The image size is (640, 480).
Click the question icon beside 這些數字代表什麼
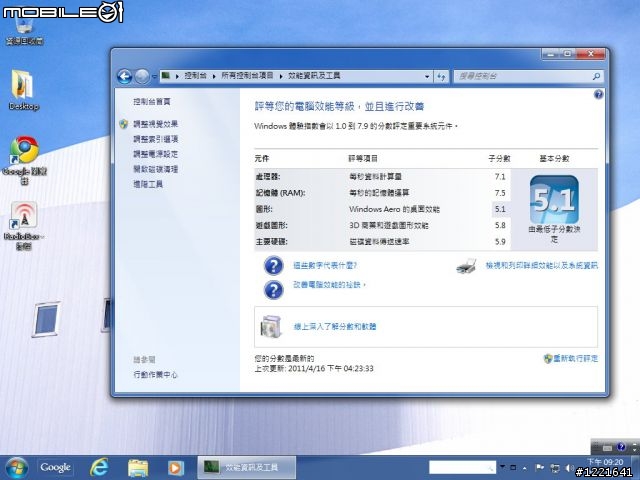point(273,266)
